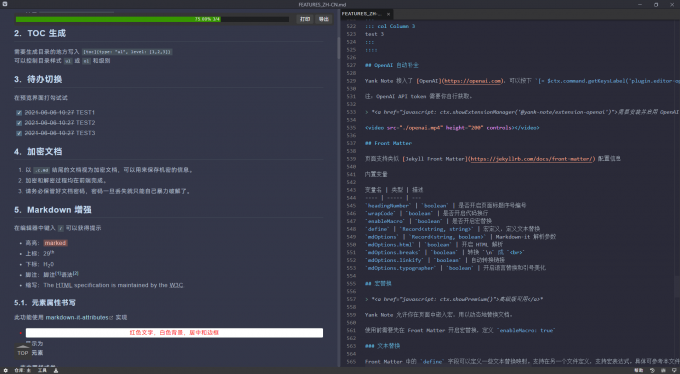
Task: Close the FEATURES_ZH-CN editor tab
Action: click(x=388, y=14)
